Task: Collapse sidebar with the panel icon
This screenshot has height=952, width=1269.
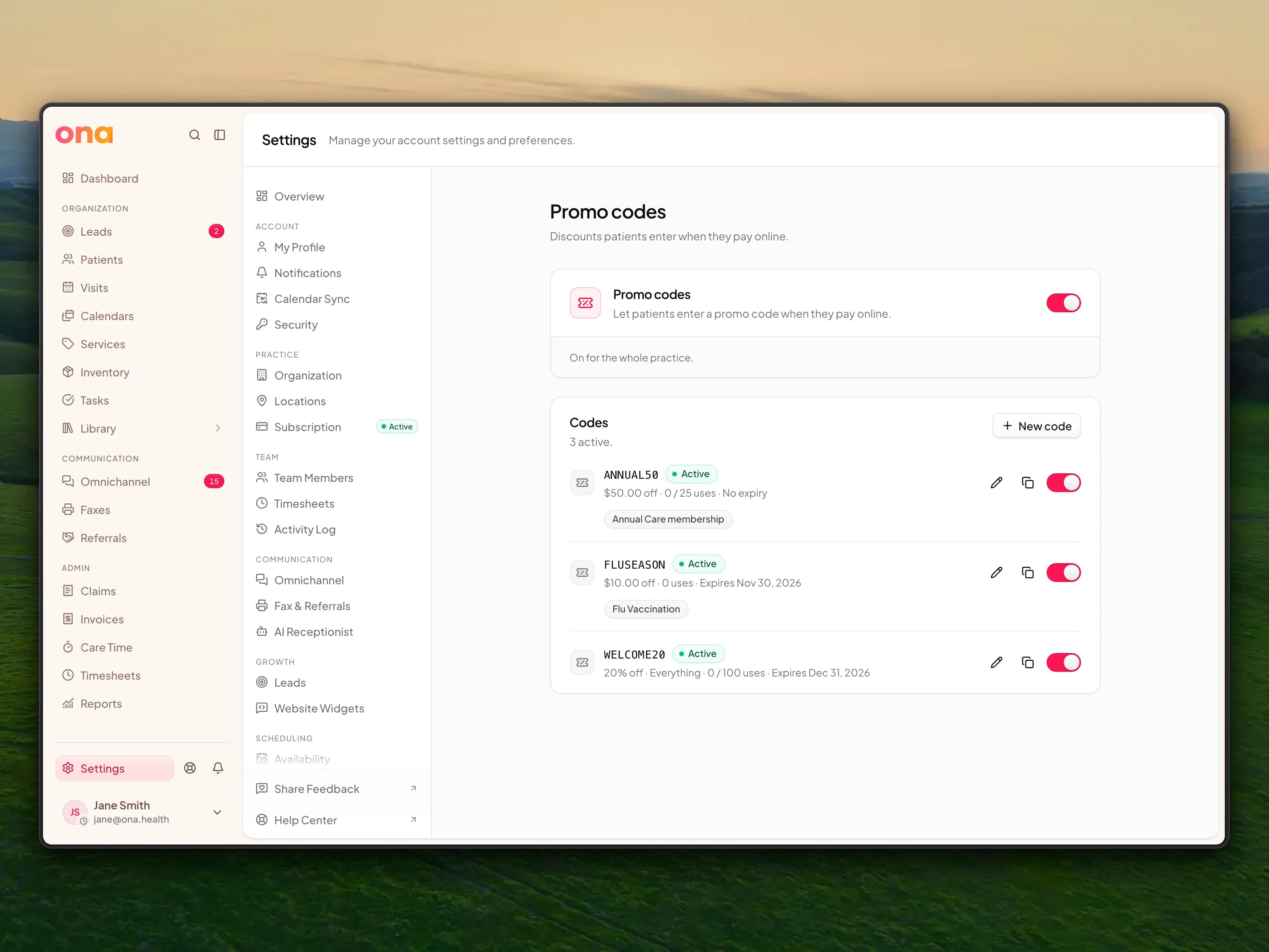Action: tap(220, 135)
